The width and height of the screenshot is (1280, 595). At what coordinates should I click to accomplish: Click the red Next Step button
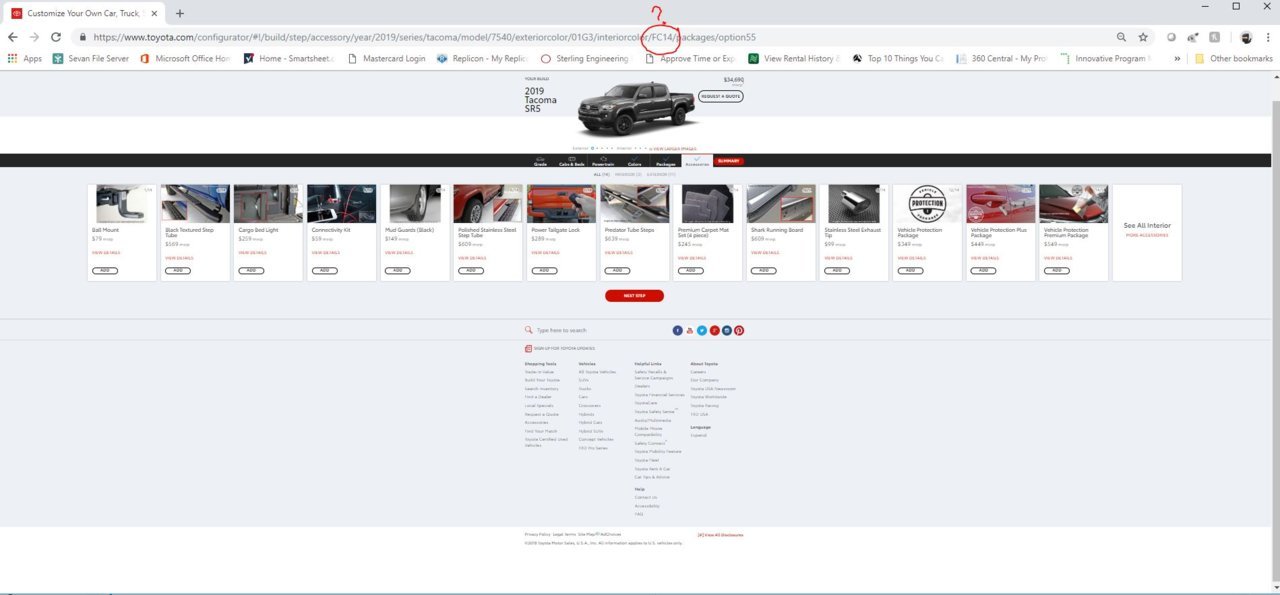(634, 296)
